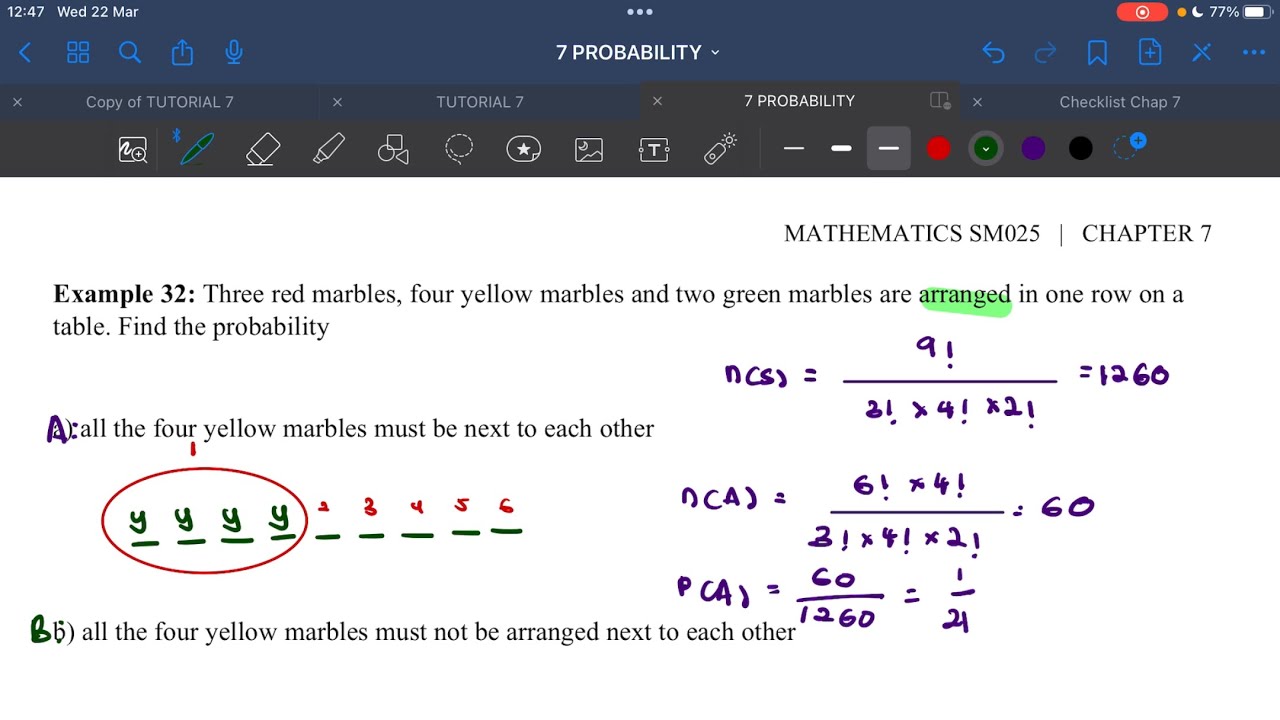1280x720 pixels.
Task: Select the 7 PROBABILITY tab
Action: (799, 101)
